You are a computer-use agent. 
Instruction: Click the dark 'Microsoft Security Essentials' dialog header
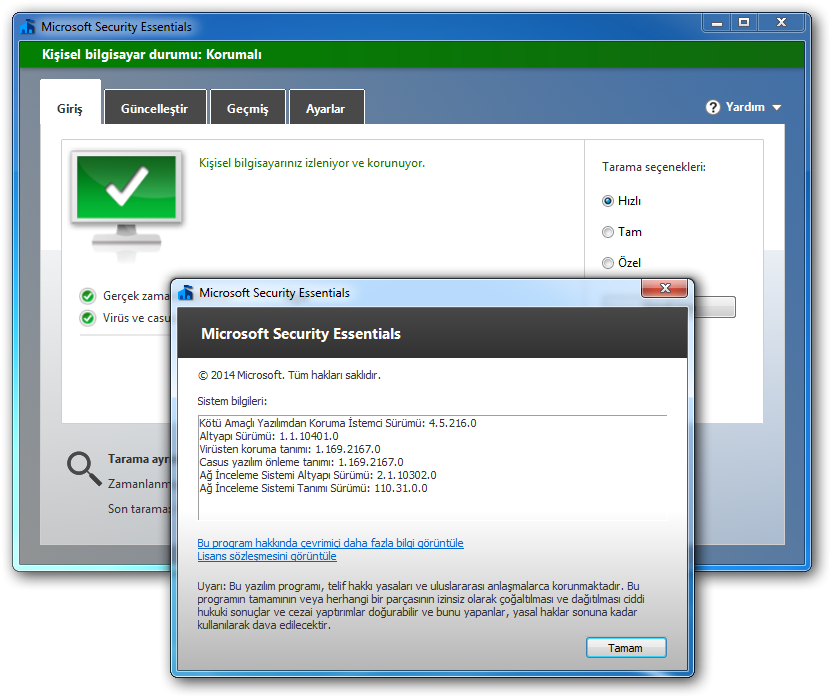[432, 333]
